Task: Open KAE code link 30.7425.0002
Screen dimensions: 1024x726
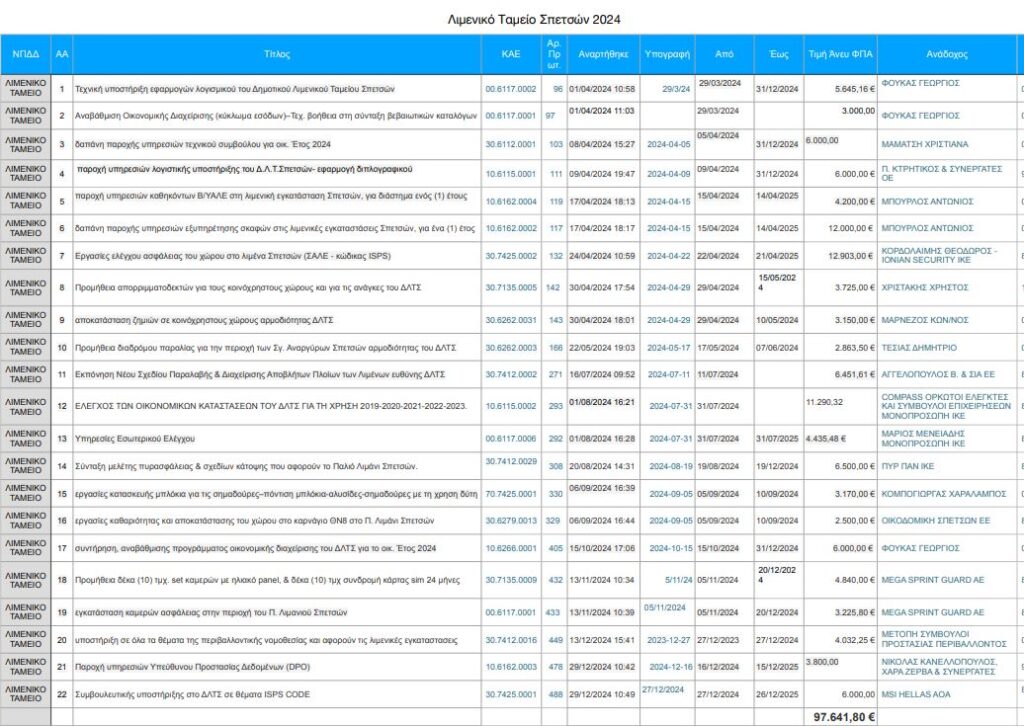Action: tap(511, 257)
